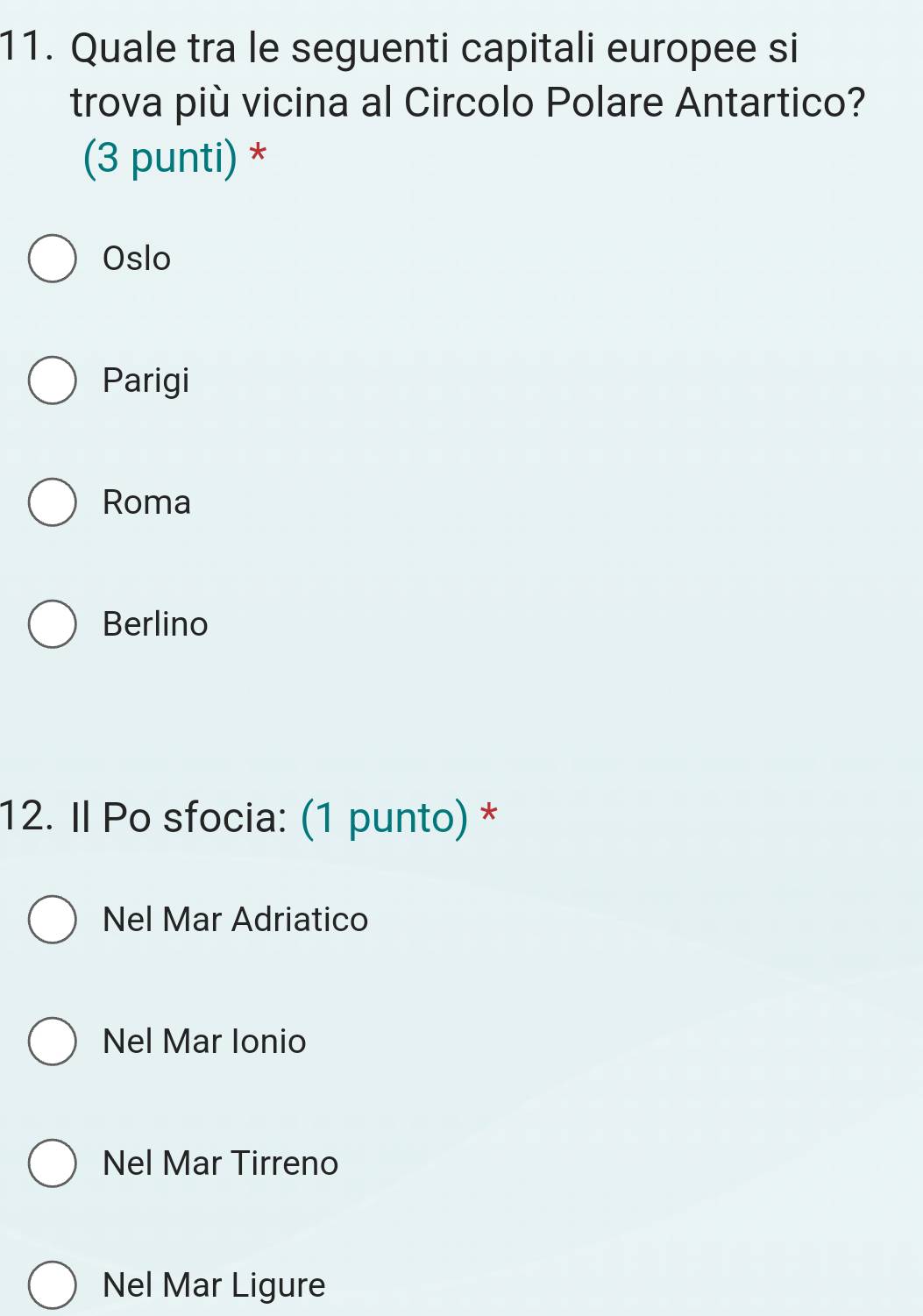Click the '(1 punto)' points label
Screen dimensions: 923x1316
pyautogui.click(x=384, y=818)
